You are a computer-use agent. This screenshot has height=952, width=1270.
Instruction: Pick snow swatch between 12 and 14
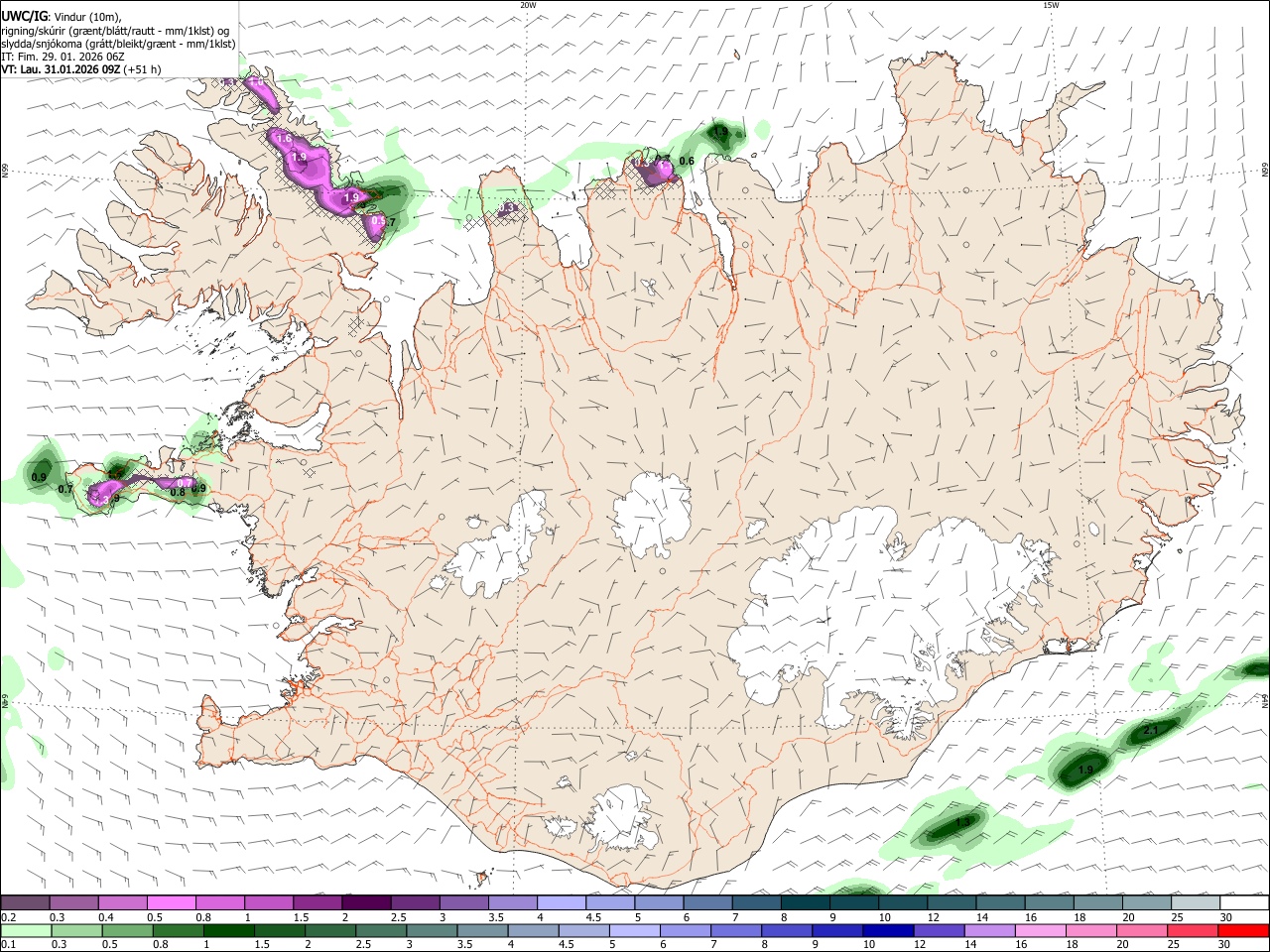(952, 902)
